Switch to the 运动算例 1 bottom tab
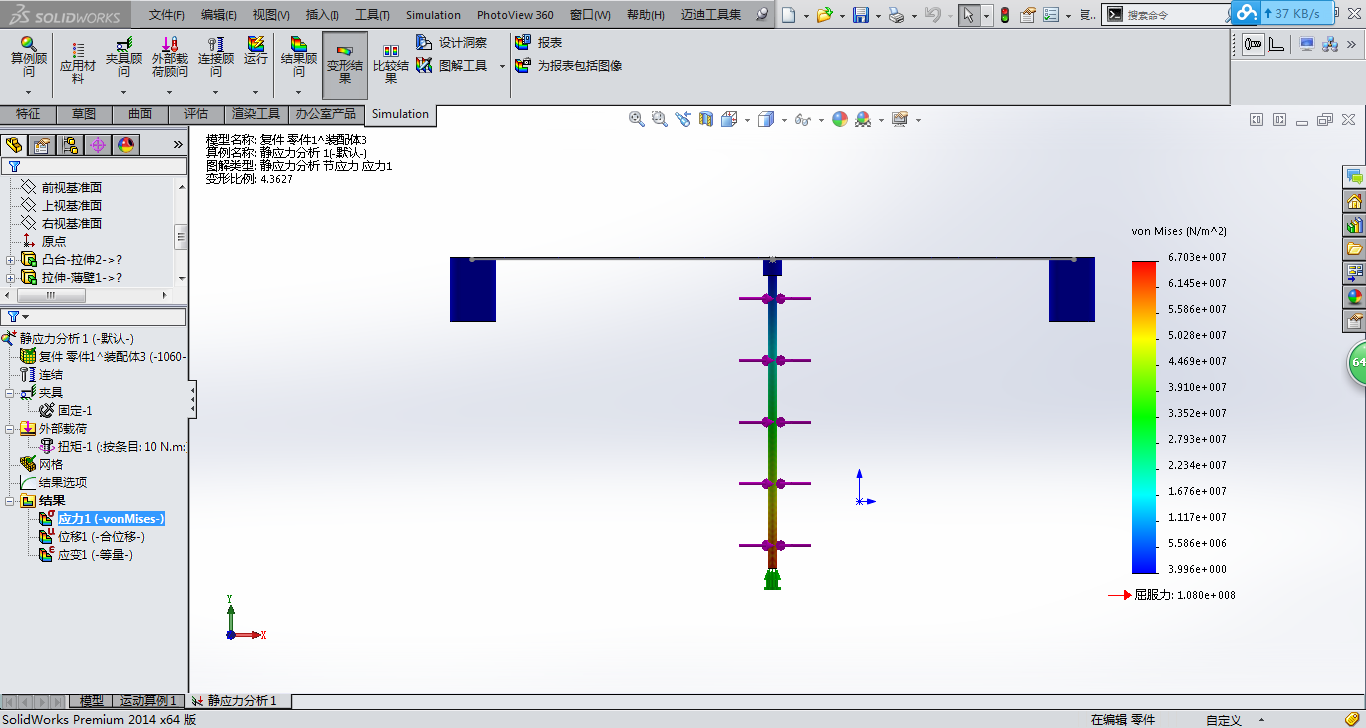The width and height of the screenshot is (1366, 728). pos(149,701)
